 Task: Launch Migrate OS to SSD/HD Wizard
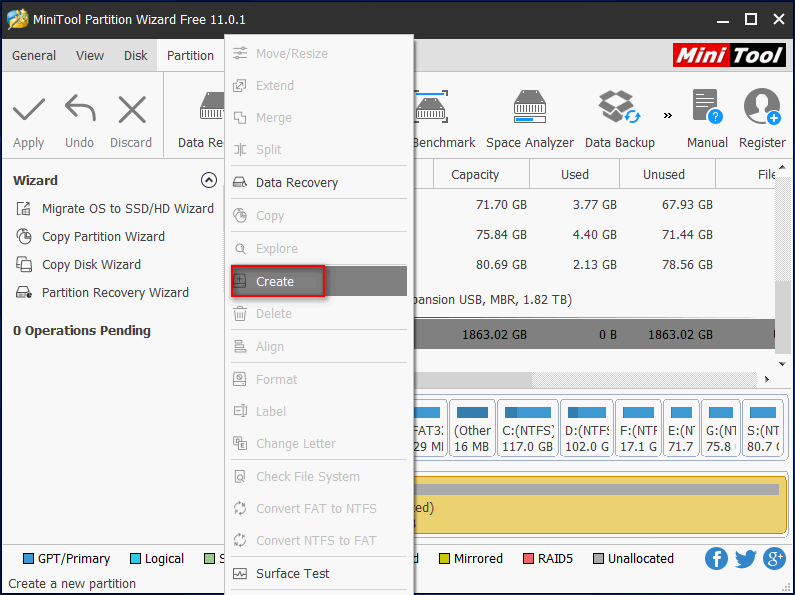point(128,208)
